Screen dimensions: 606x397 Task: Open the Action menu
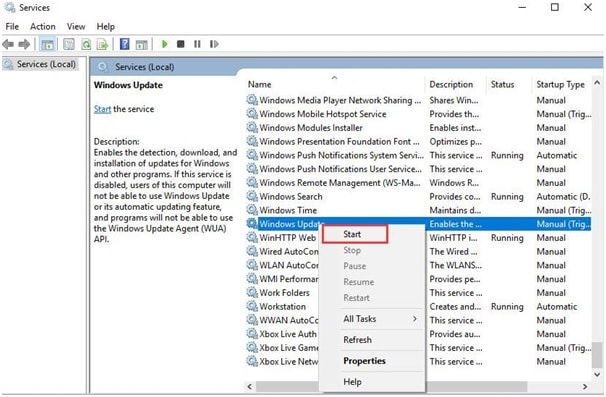[x=43, y=26]
